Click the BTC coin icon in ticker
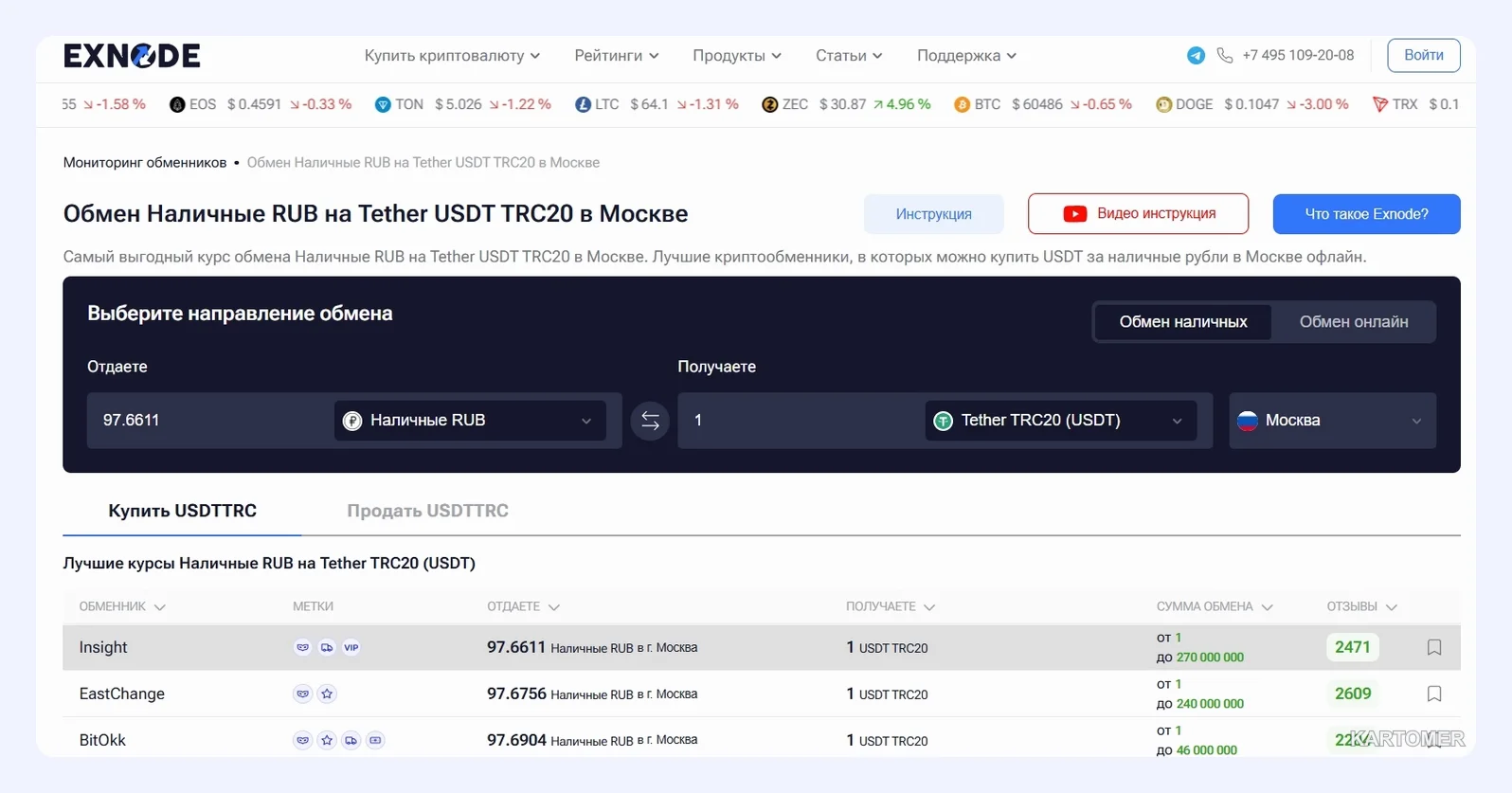This screenshot has width=1512, height=793. [962, 104]
